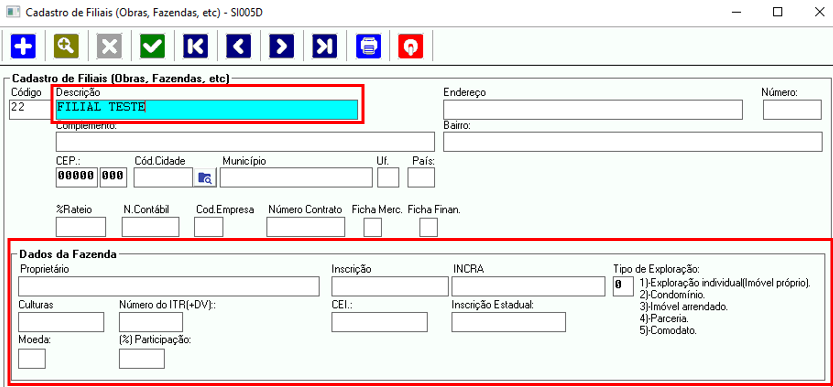Click the País input box
The height and width of the screenshot is (387, 833).
coord(421,178)
